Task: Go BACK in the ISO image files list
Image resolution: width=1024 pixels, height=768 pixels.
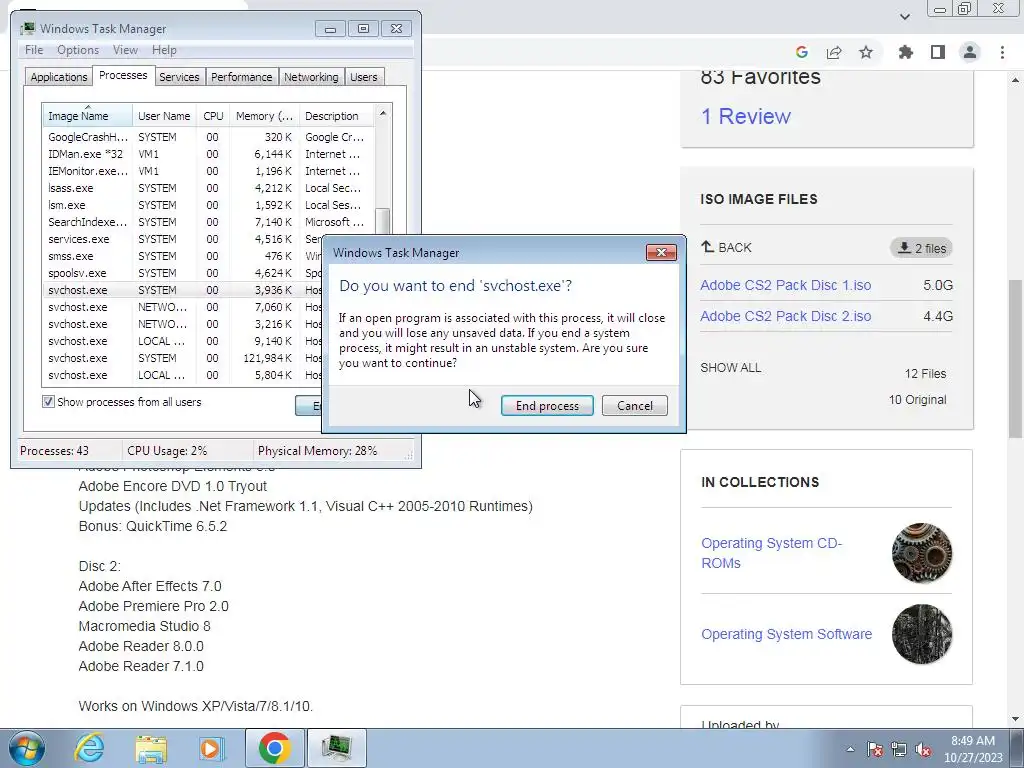Action: point(726,248)
